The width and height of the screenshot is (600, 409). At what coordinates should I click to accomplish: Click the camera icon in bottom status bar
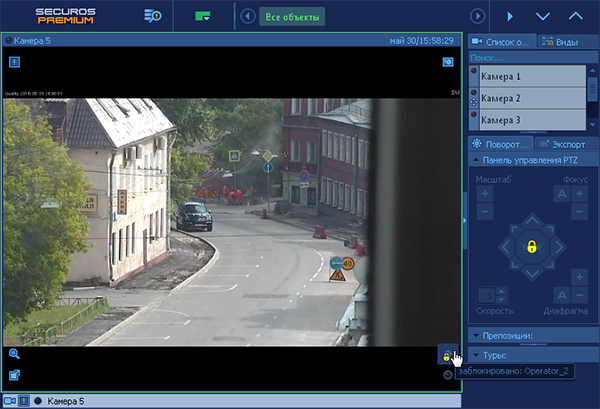point(10,400)
